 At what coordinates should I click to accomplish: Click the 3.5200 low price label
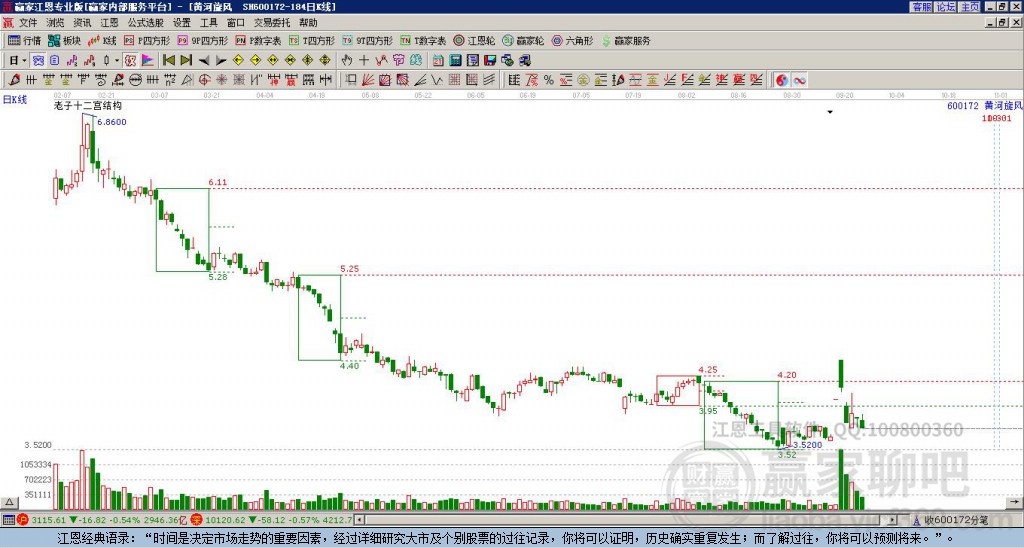pos(808,445)
